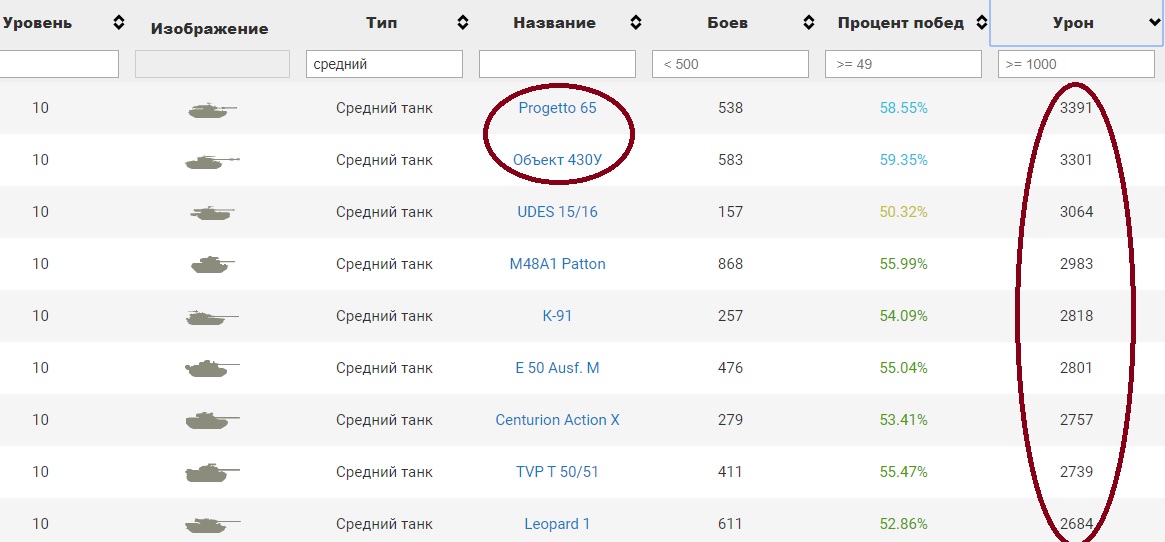This screenshot has width=1165, height=542.
Task: Open the UDES 15/16 link
Action: (x=557, y=212)
